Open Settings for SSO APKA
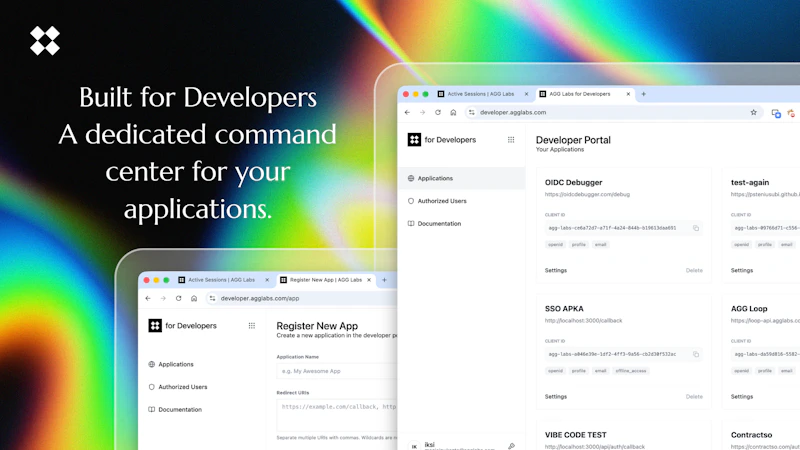The width and height of the screenshot is (800, 450). point(556,396)
